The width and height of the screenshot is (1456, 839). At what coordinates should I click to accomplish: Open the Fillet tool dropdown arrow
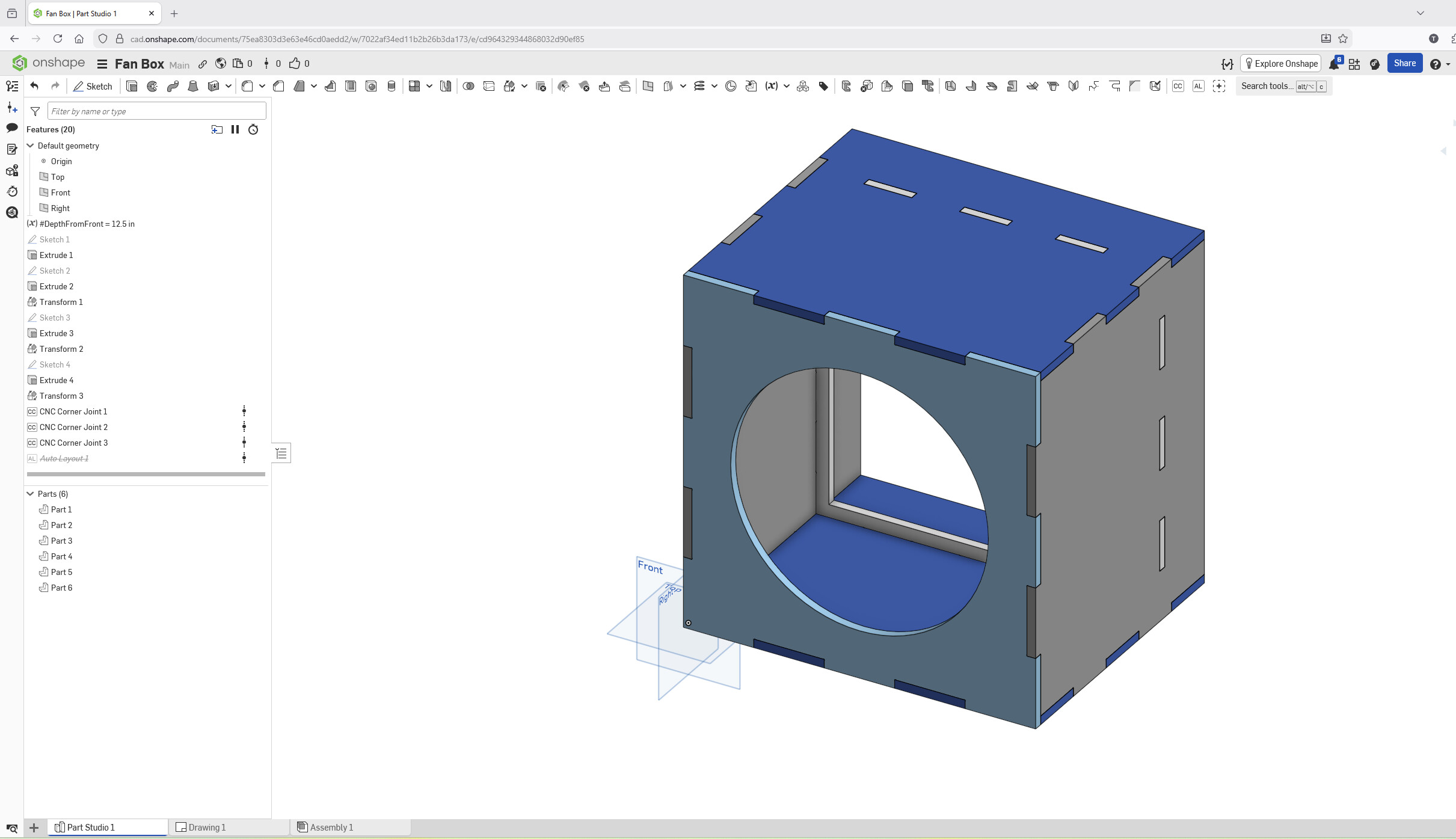coord(262,86)
